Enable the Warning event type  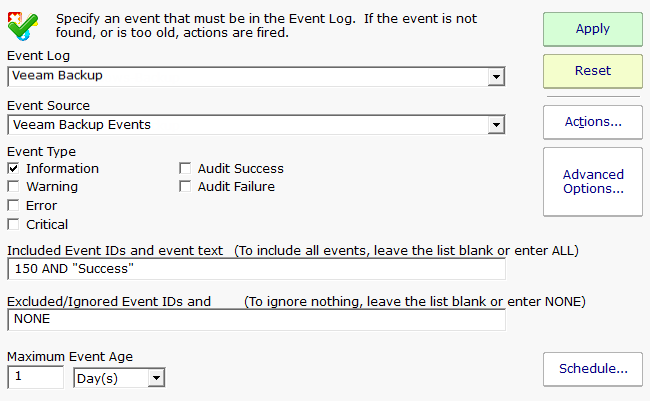pos(14,187)
